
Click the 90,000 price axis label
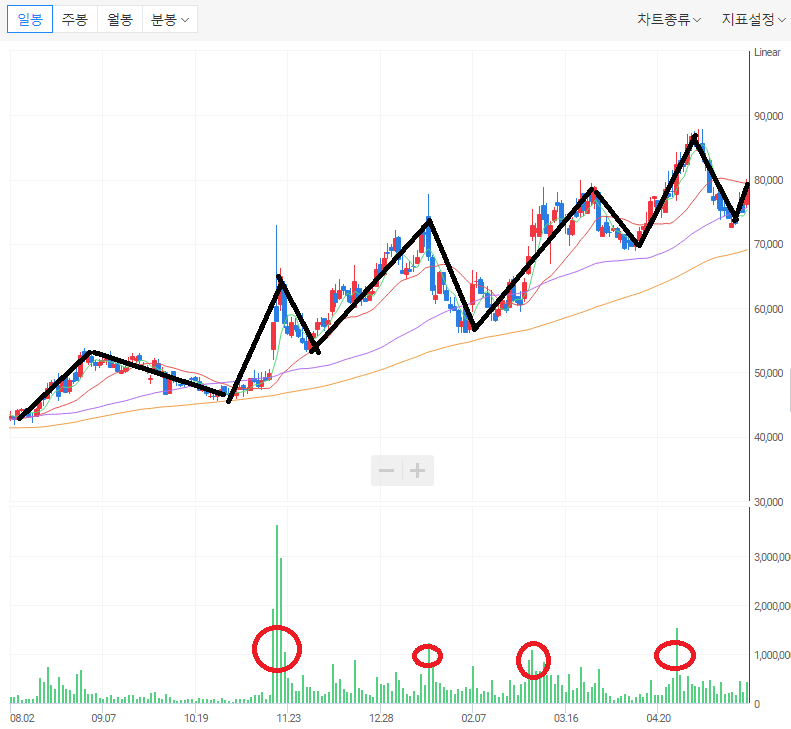[x=768, y=116]
